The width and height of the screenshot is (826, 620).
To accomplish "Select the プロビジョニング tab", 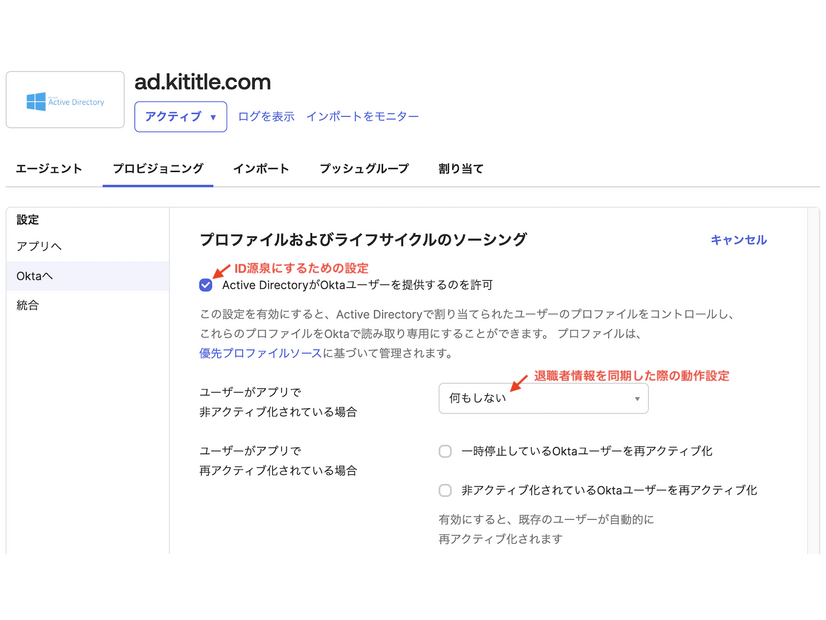I will pos(157,169).
